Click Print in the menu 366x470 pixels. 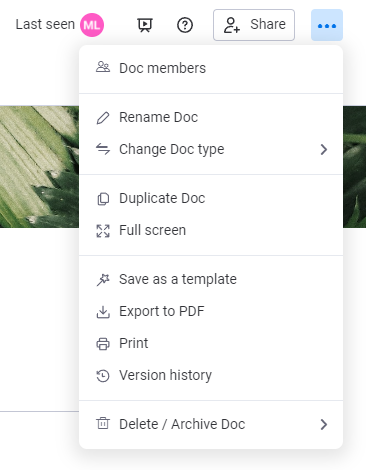[211, 343]
